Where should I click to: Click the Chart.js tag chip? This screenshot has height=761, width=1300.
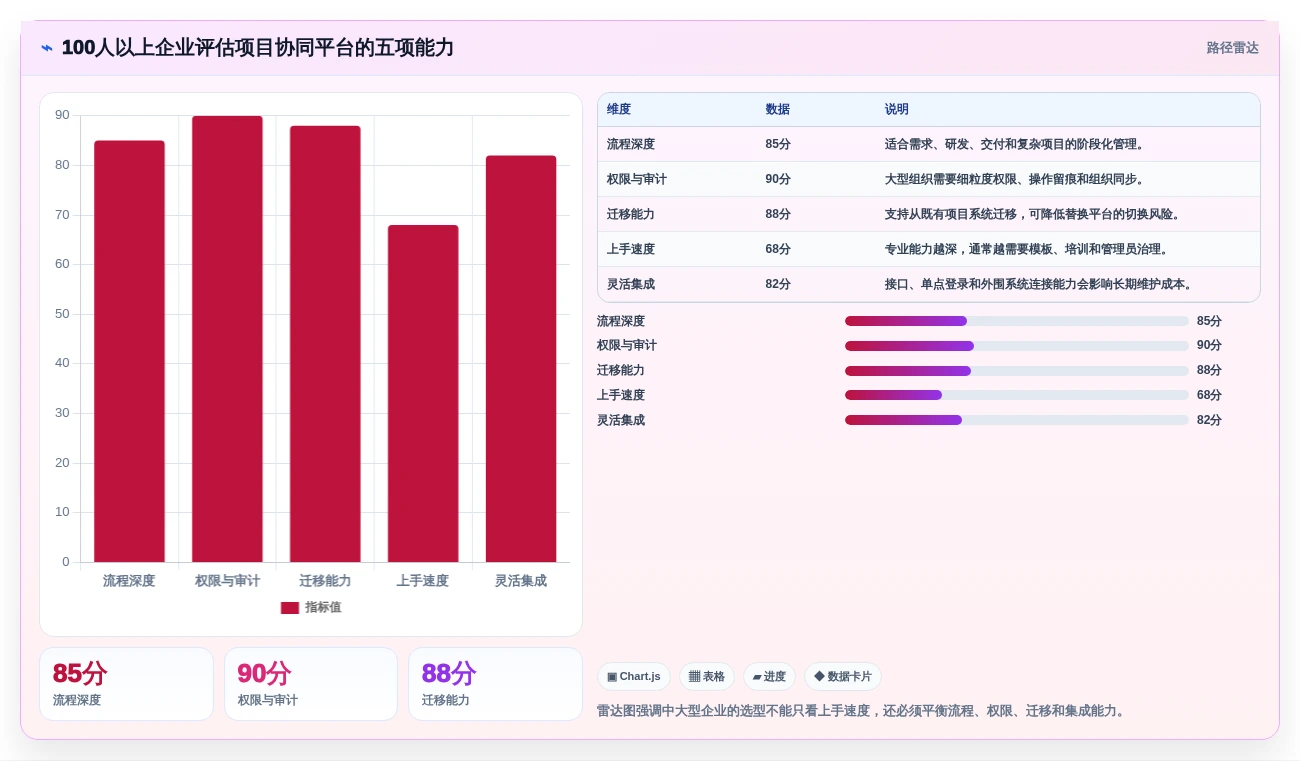pos(634,677)
